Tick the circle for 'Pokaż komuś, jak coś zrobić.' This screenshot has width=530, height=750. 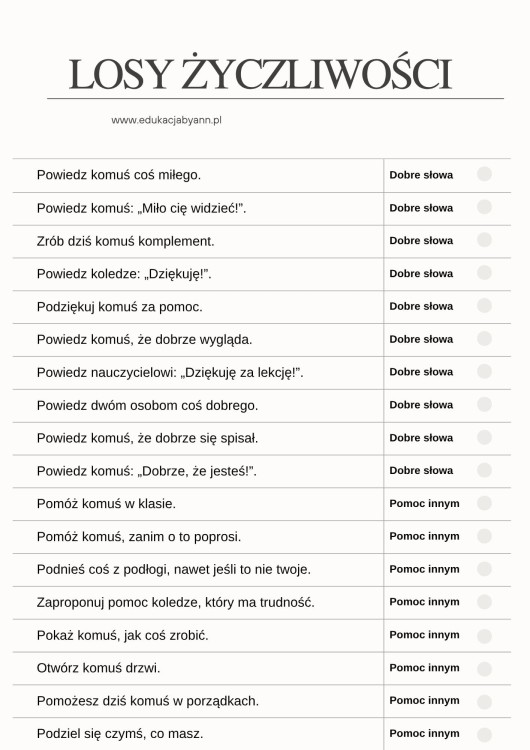(484, 636)
